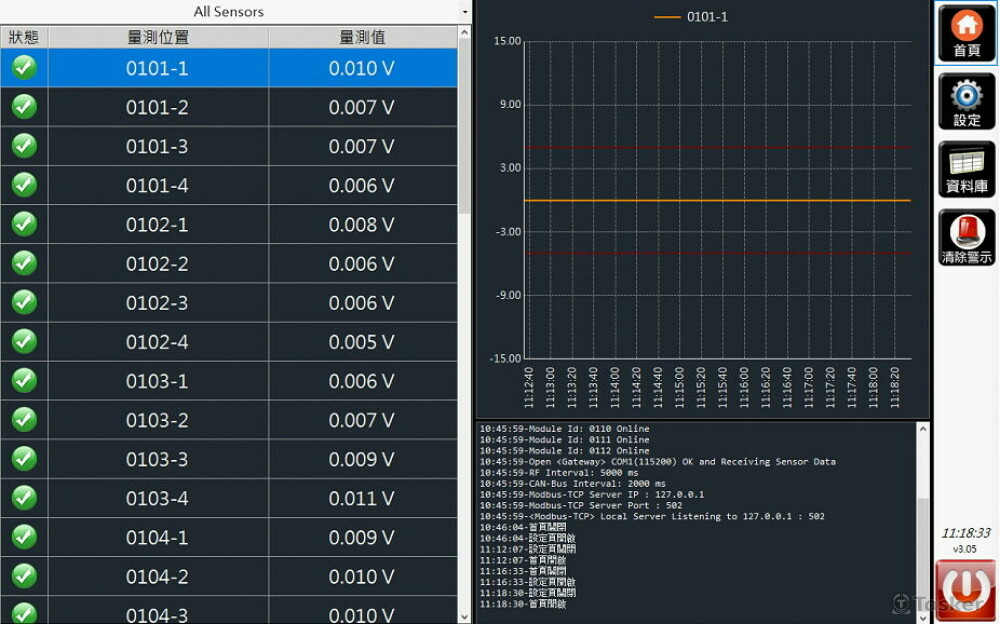Click the 量測值 column header

(x=362, y=37)
